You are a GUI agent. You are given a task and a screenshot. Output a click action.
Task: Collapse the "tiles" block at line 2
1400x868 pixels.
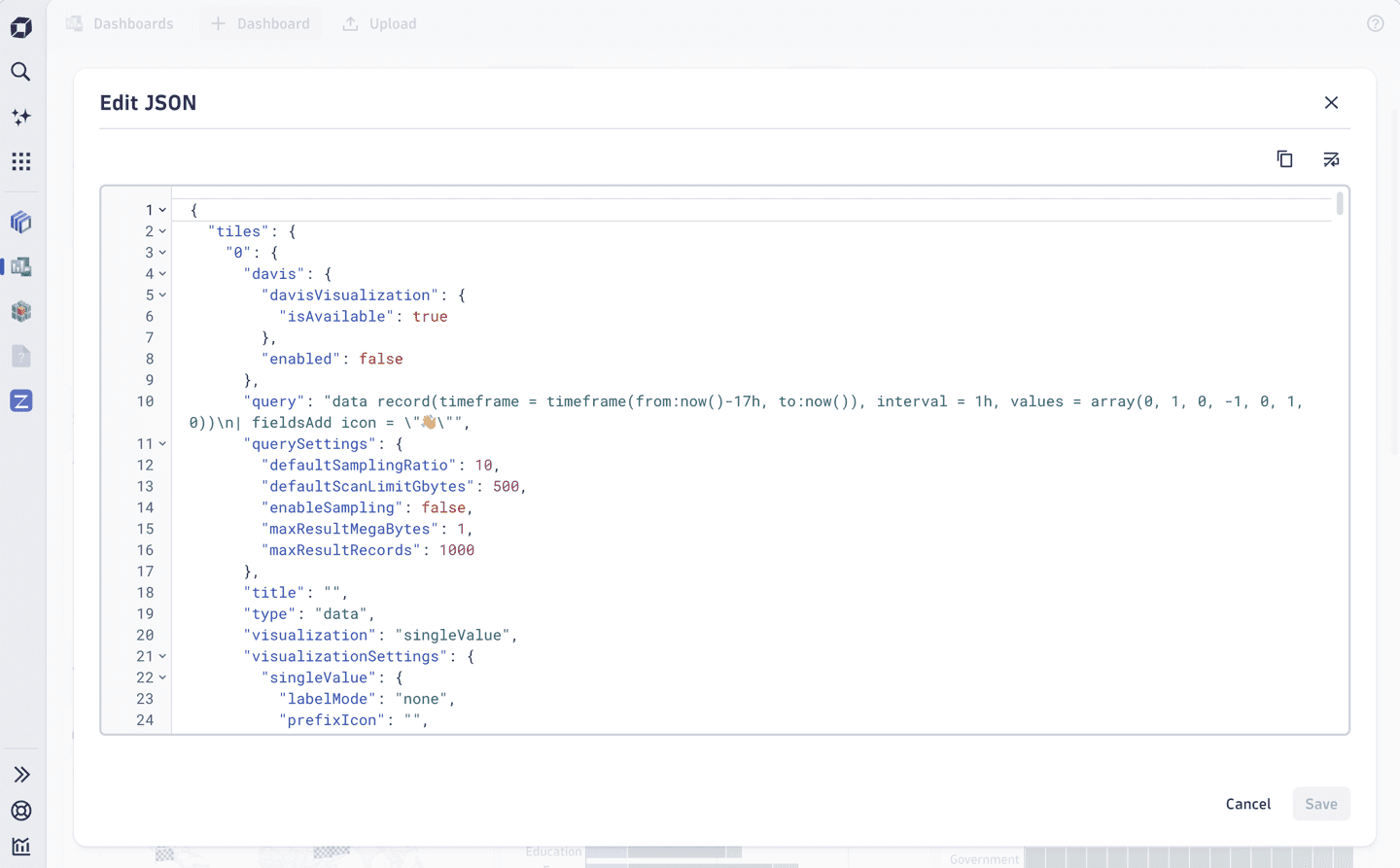pos(162,231)
